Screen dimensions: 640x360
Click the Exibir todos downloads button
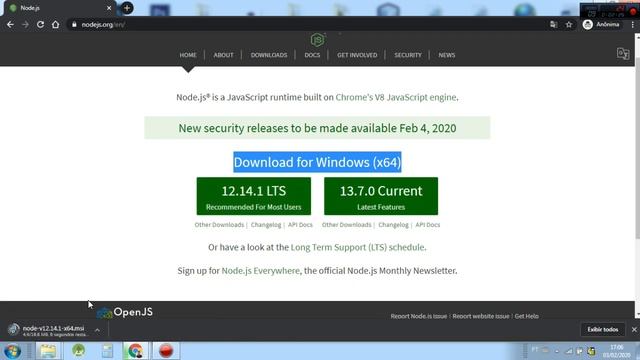point(602,329)
